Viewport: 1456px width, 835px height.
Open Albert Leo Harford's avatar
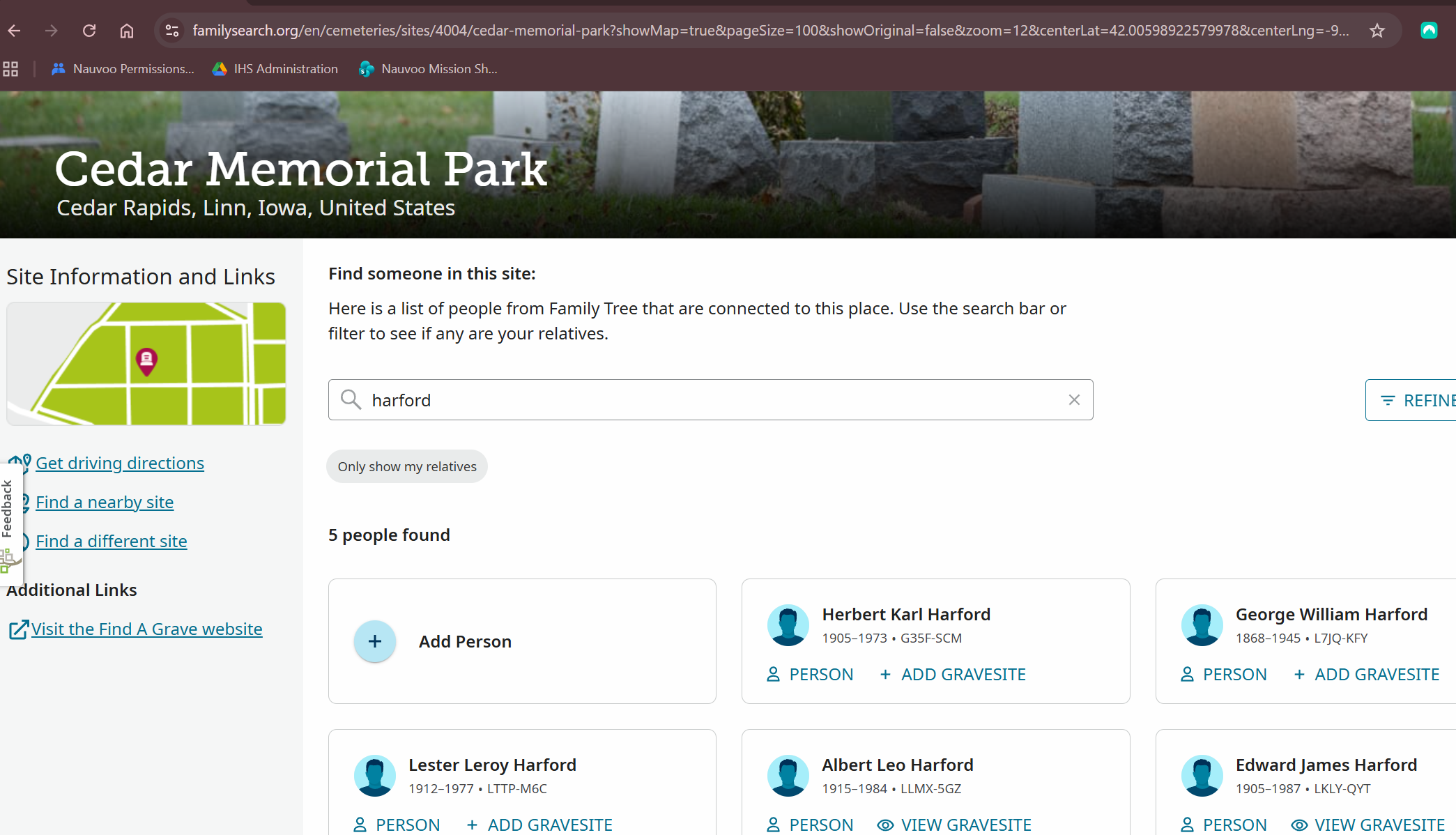tap(788, 776)
